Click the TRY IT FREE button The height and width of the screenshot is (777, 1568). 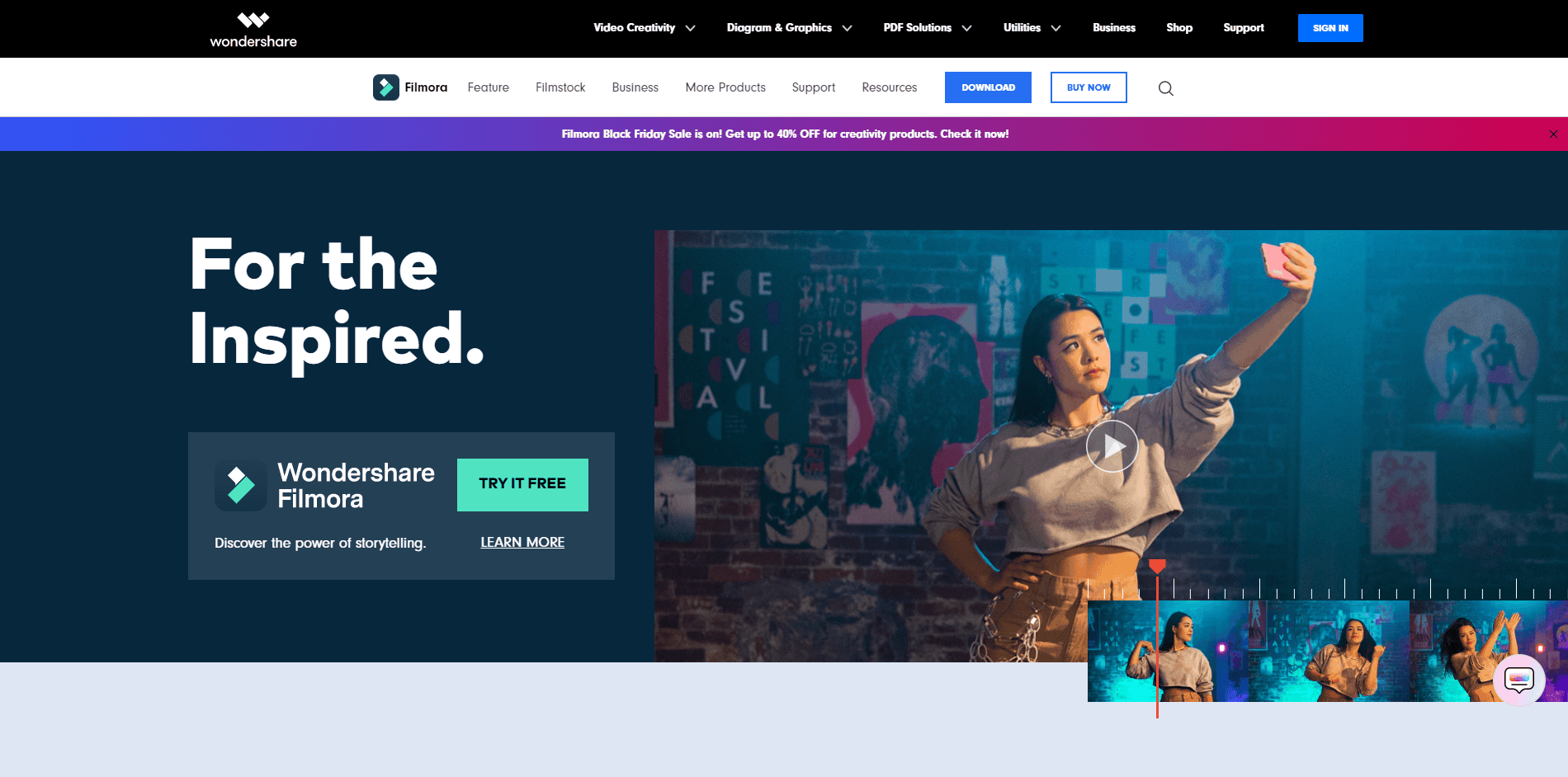tap(522, 485)
